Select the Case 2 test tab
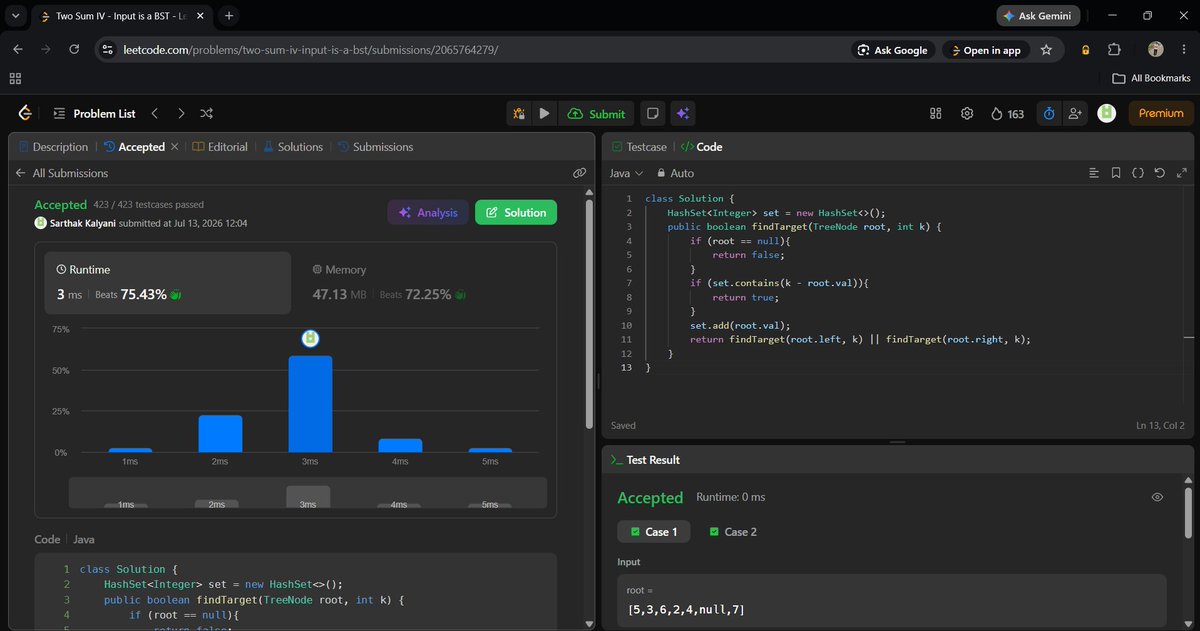This screenshot has width=1200, height=631. 733,532
